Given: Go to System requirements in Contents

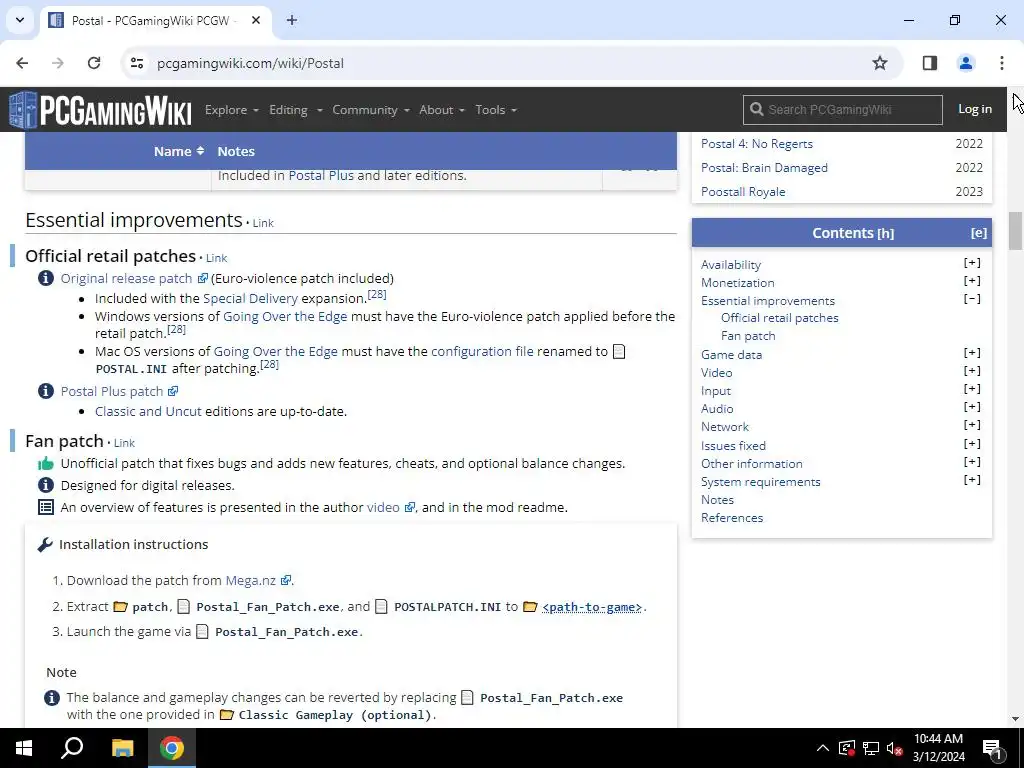Looking at the screenshot, I should tap(760, 482).
